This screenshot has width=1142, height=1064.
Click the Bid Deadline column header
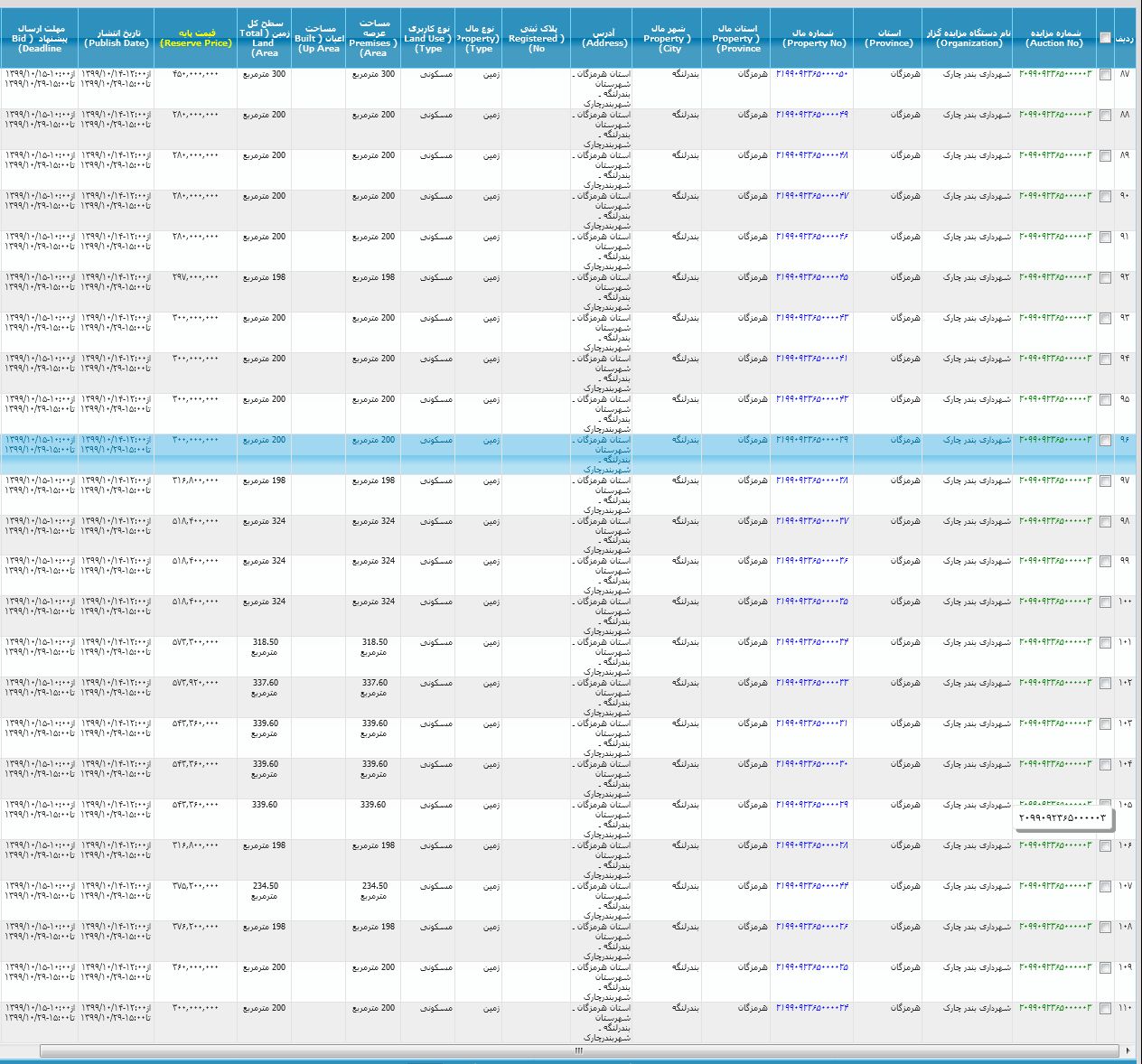(39, 38)
